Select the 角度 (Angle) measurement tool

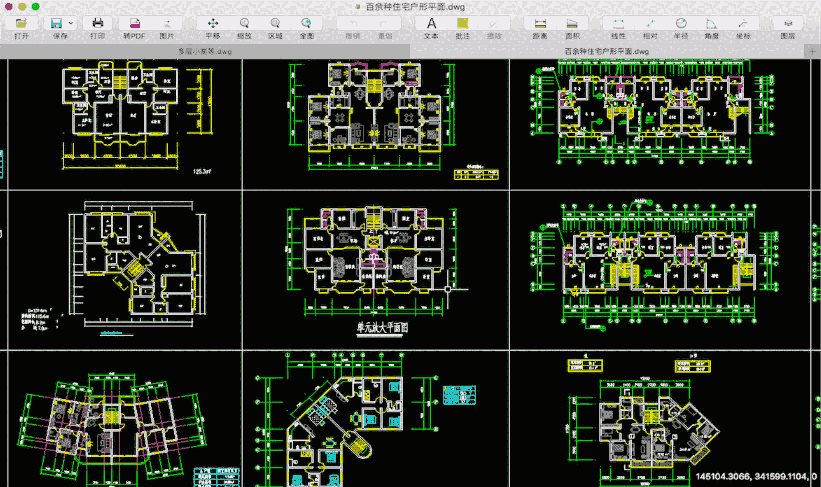click(711, 23)
